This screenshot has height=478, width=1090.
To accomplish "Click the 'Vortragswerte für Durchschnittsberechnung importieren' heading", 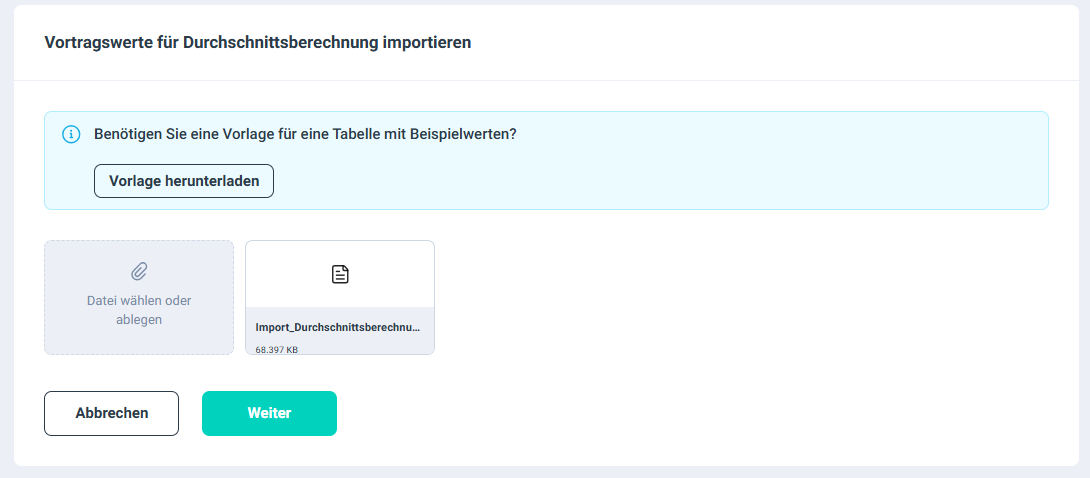I will [258, 42].
